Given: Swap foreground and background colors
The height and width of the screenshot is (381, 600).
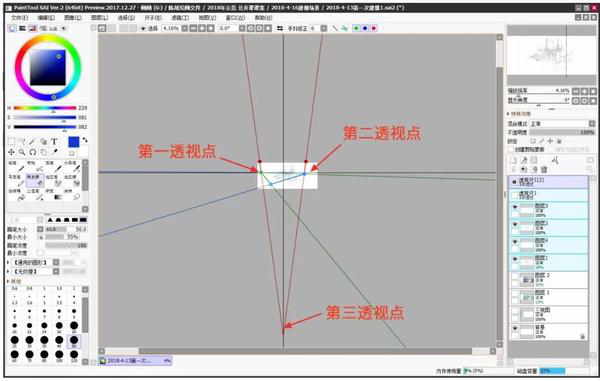Looking at the screenshot, I should pos(85,140).
